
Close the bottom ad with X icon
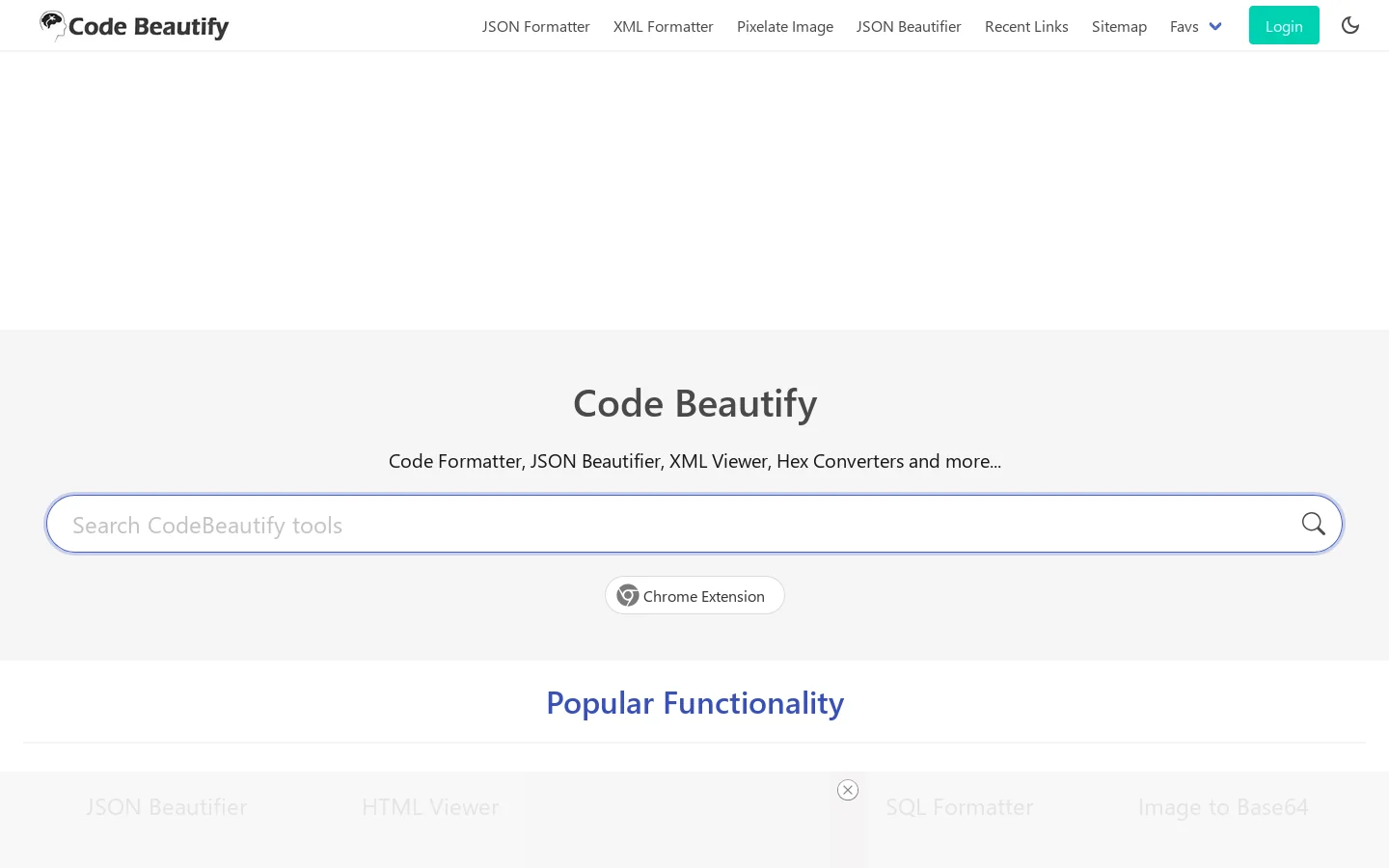tap(848, 790)
